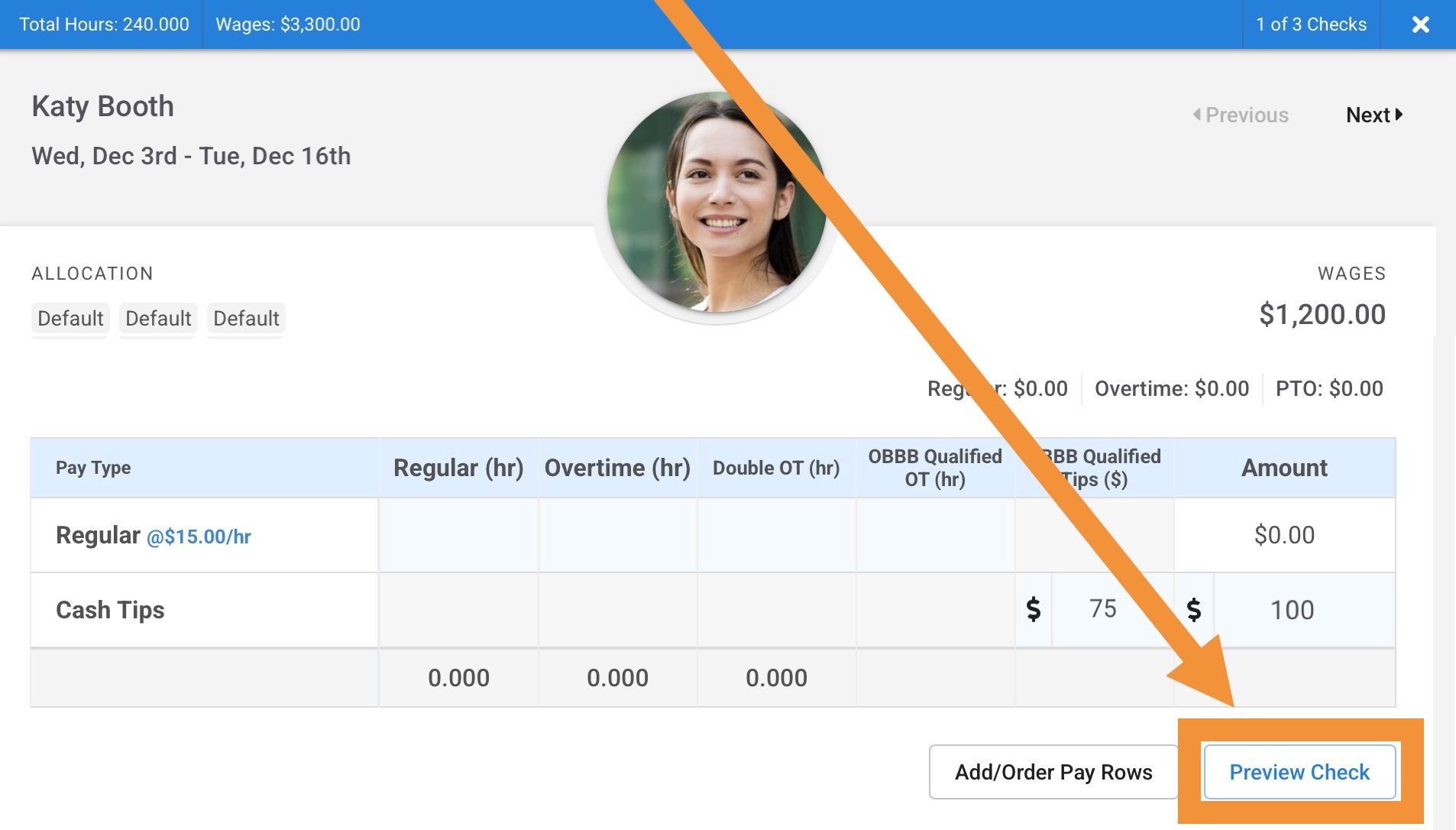Click the 1 of 3 Checks indicator

click(1311, 24)
